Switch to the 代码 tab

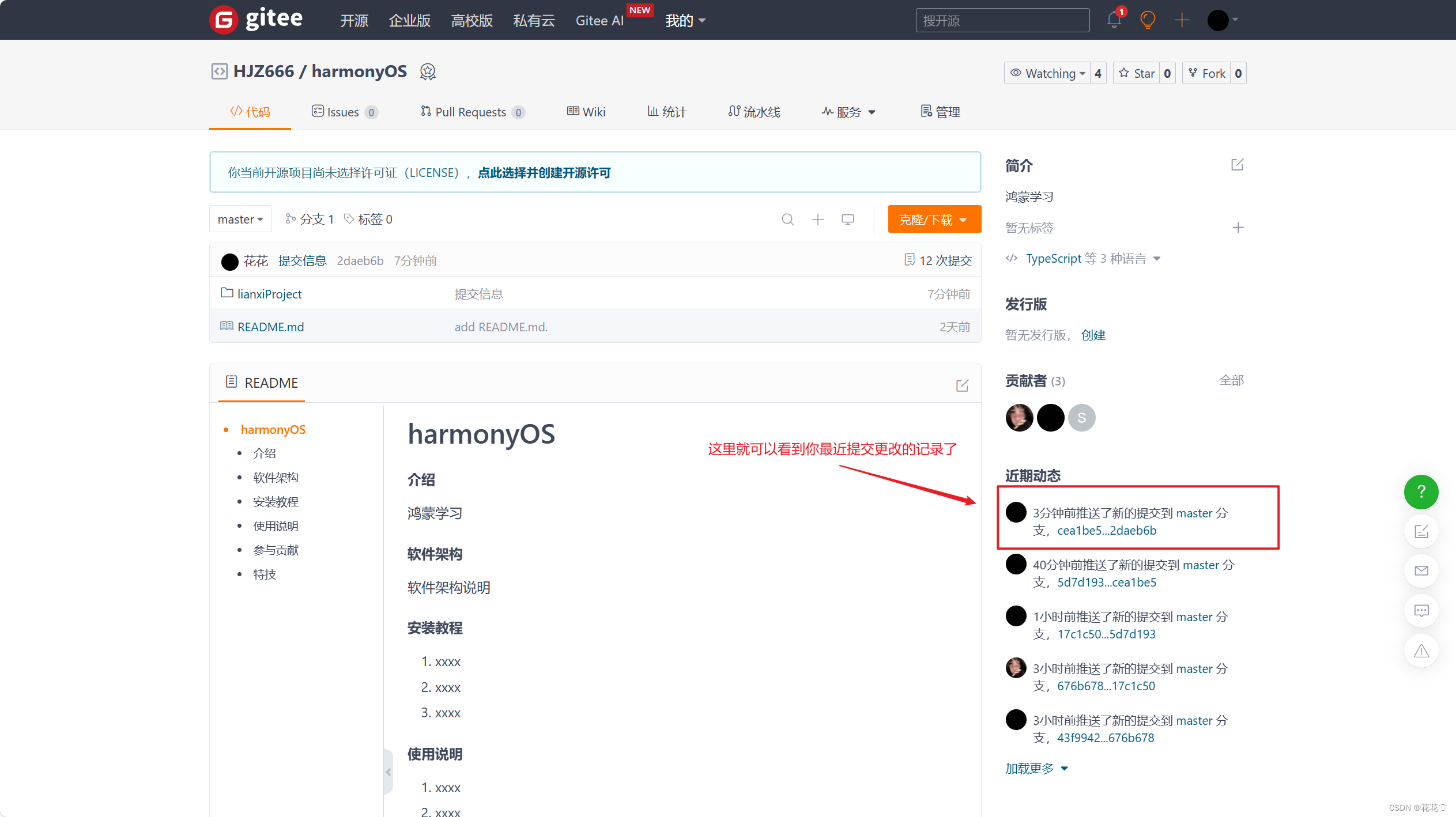[250, 112]
